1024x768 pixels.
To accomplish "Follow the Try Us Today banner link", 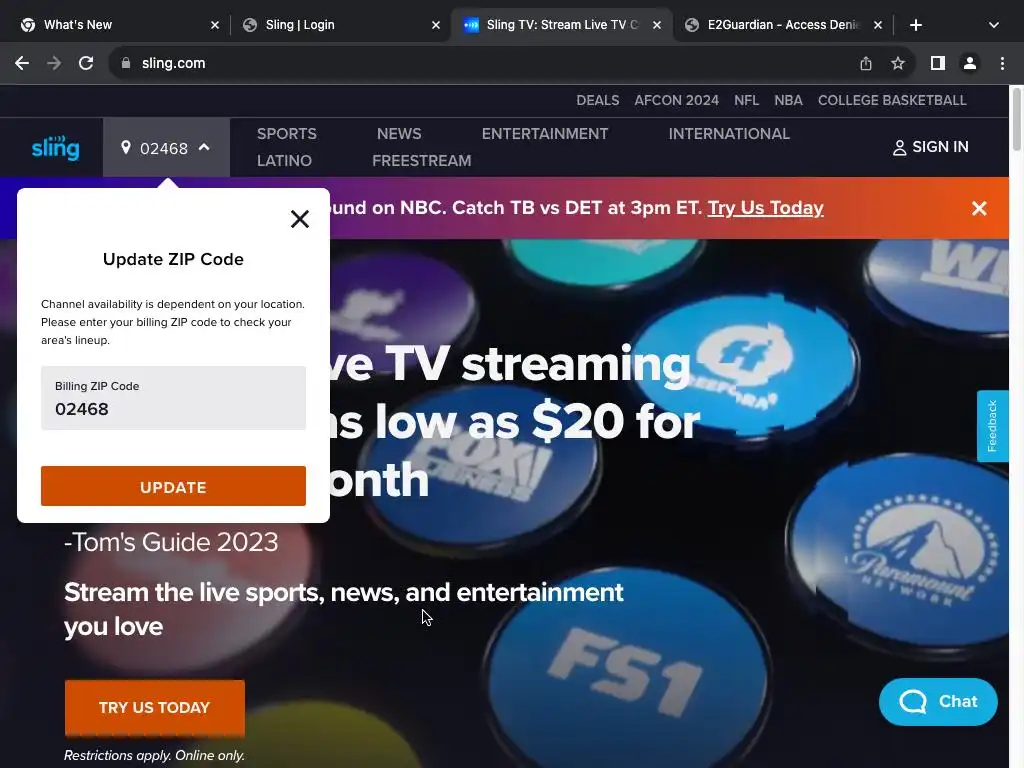I will pyautogui.click(x=765, y=208).
